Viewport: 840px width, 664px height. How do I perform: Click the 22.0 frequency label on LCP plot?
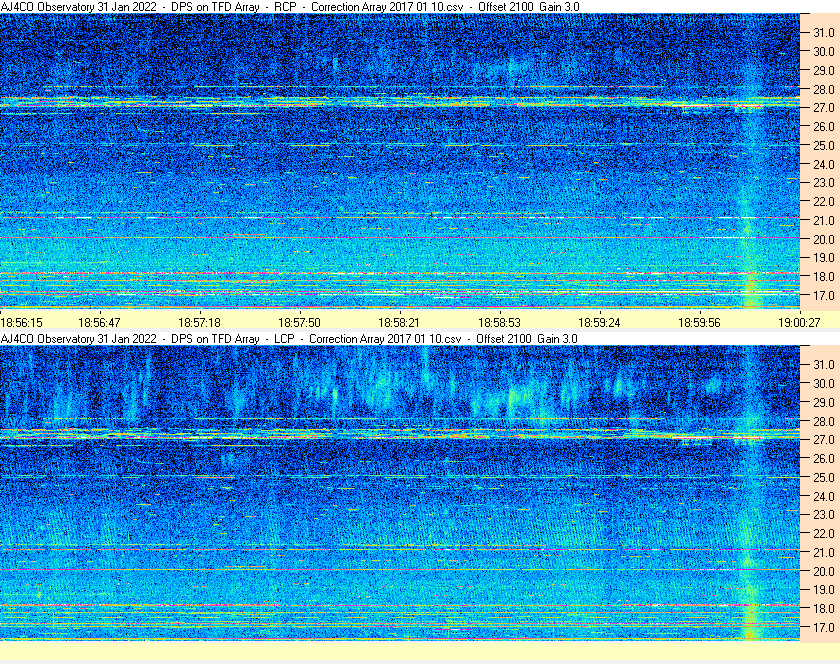[x=824, y=534]
